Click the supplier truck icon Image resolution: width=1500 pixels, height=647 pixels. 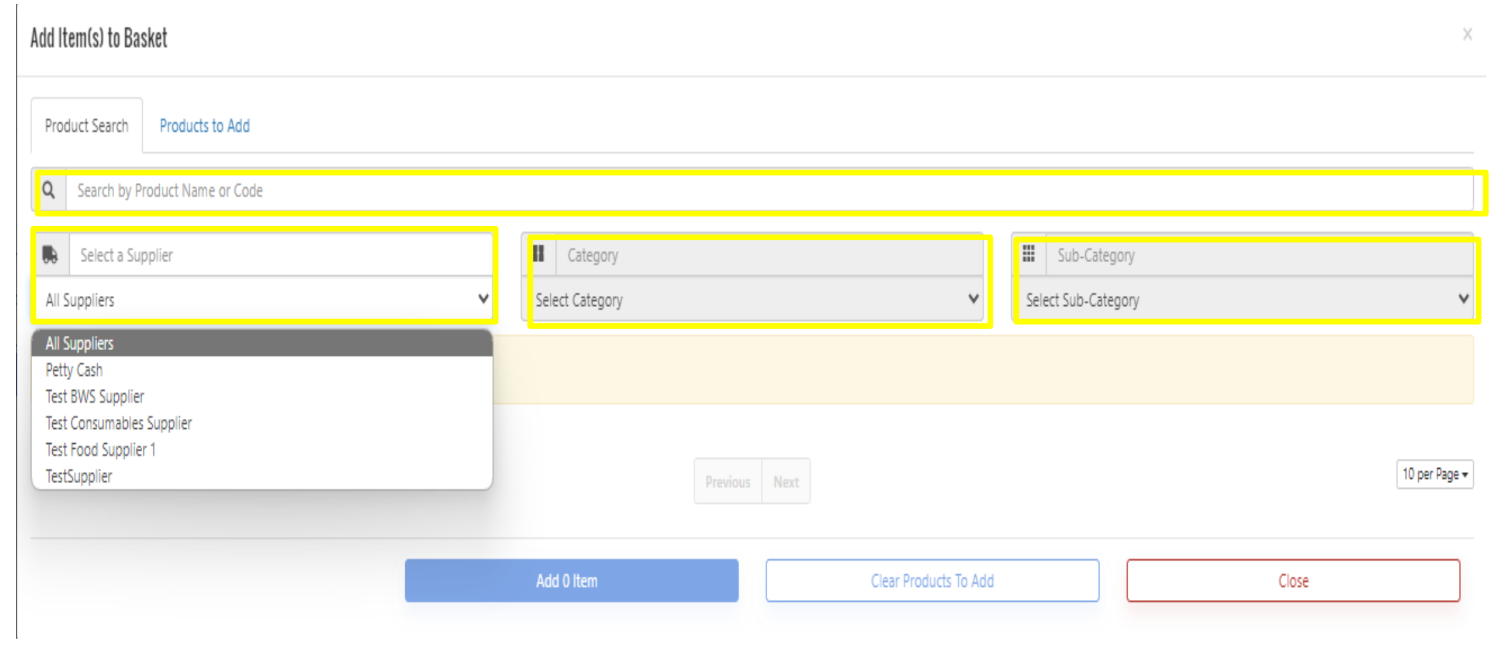(50, 255)
